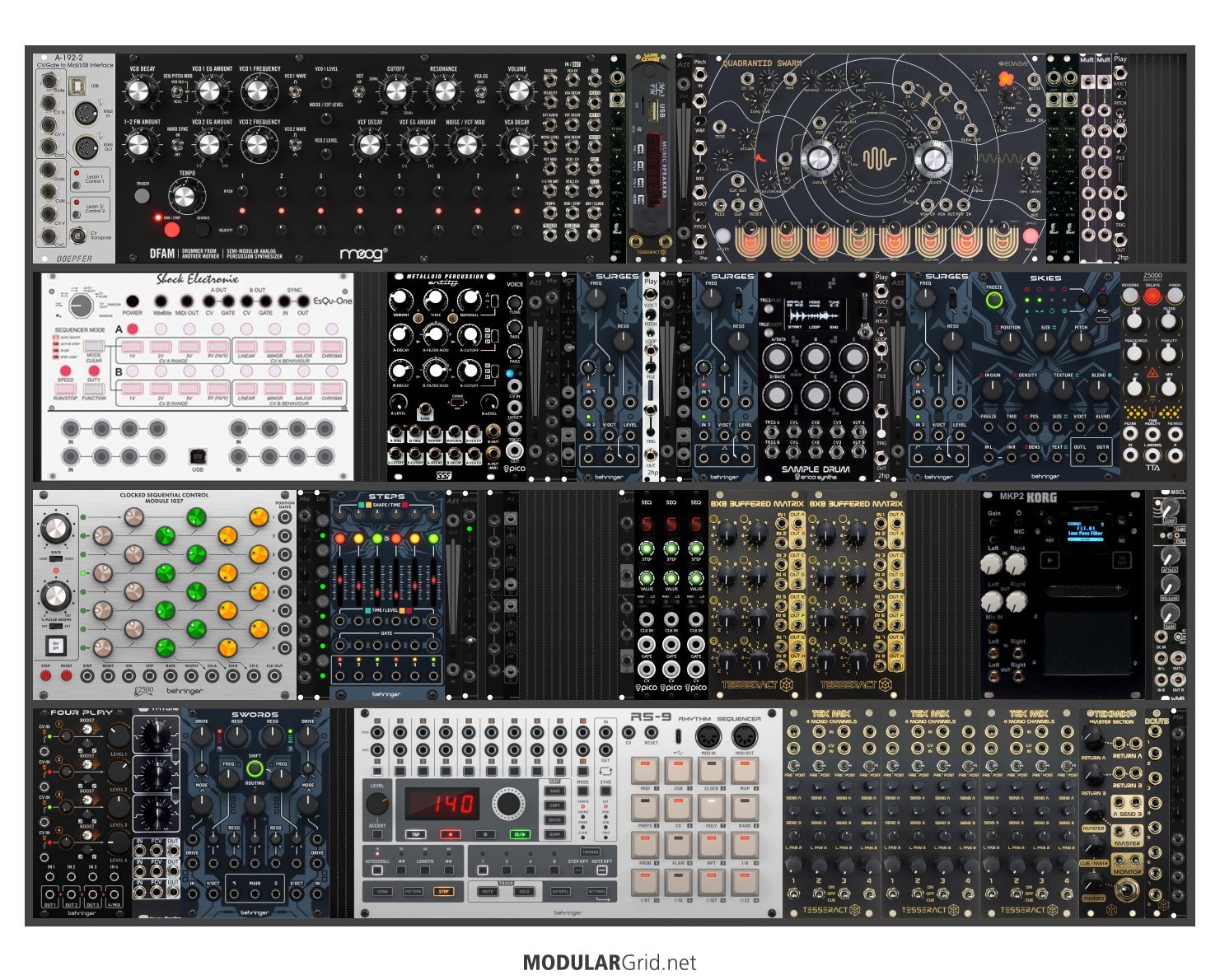Toggle the VCO 1 WAVE switch on the DFAM
The image size is (1220, 980).
(294, 90)
